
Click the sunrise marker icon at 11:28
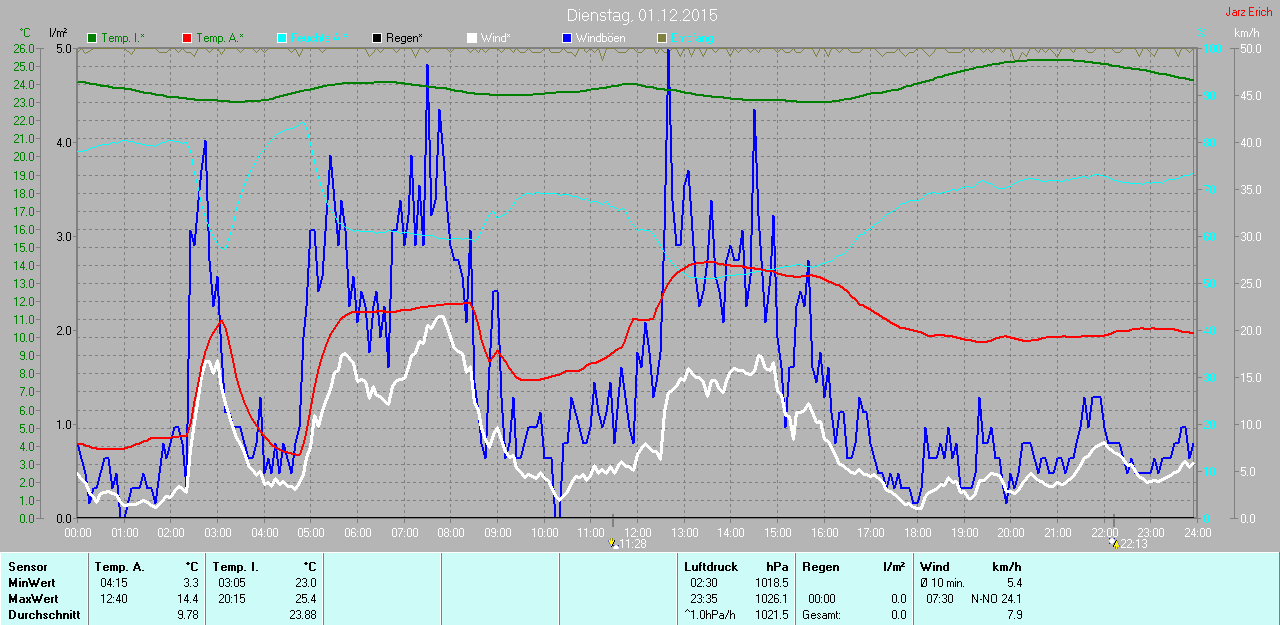614,544
